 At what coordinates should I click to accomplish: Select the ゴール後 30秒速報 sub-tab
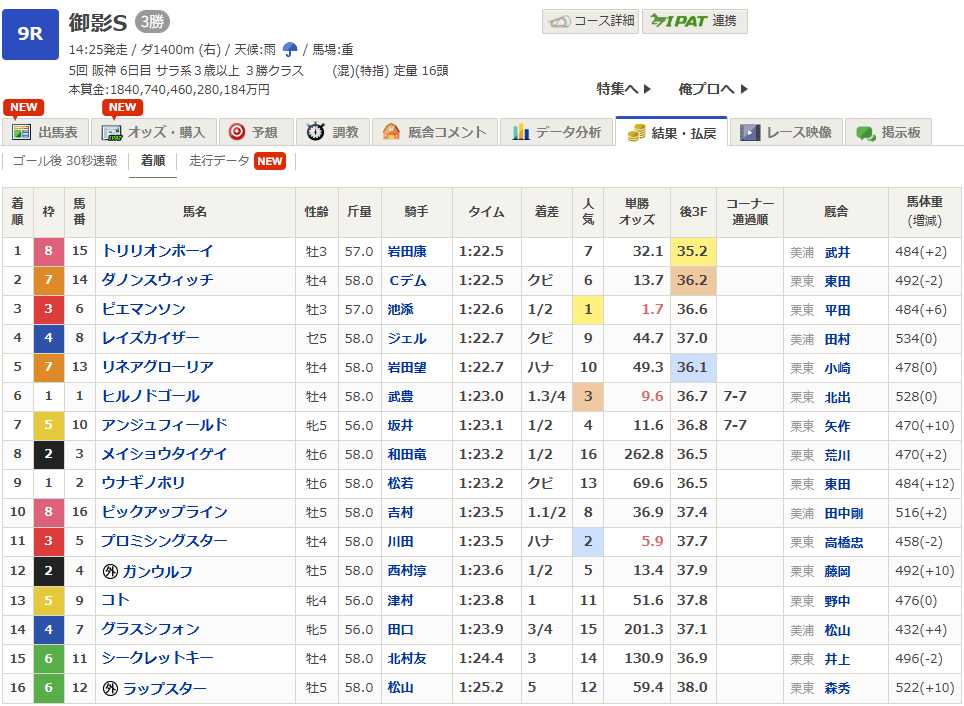pyautogui.click(x=65, y=161)
